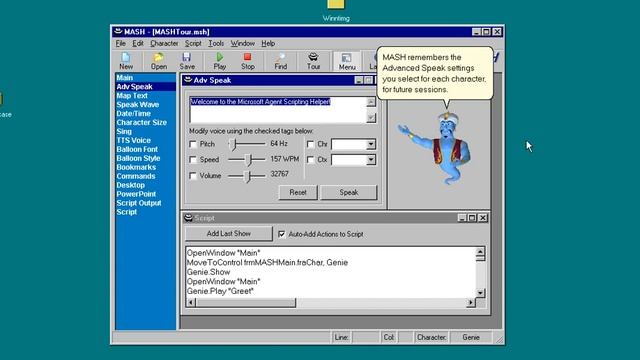Expand the Ctx dropdown list

click(371, 160)
